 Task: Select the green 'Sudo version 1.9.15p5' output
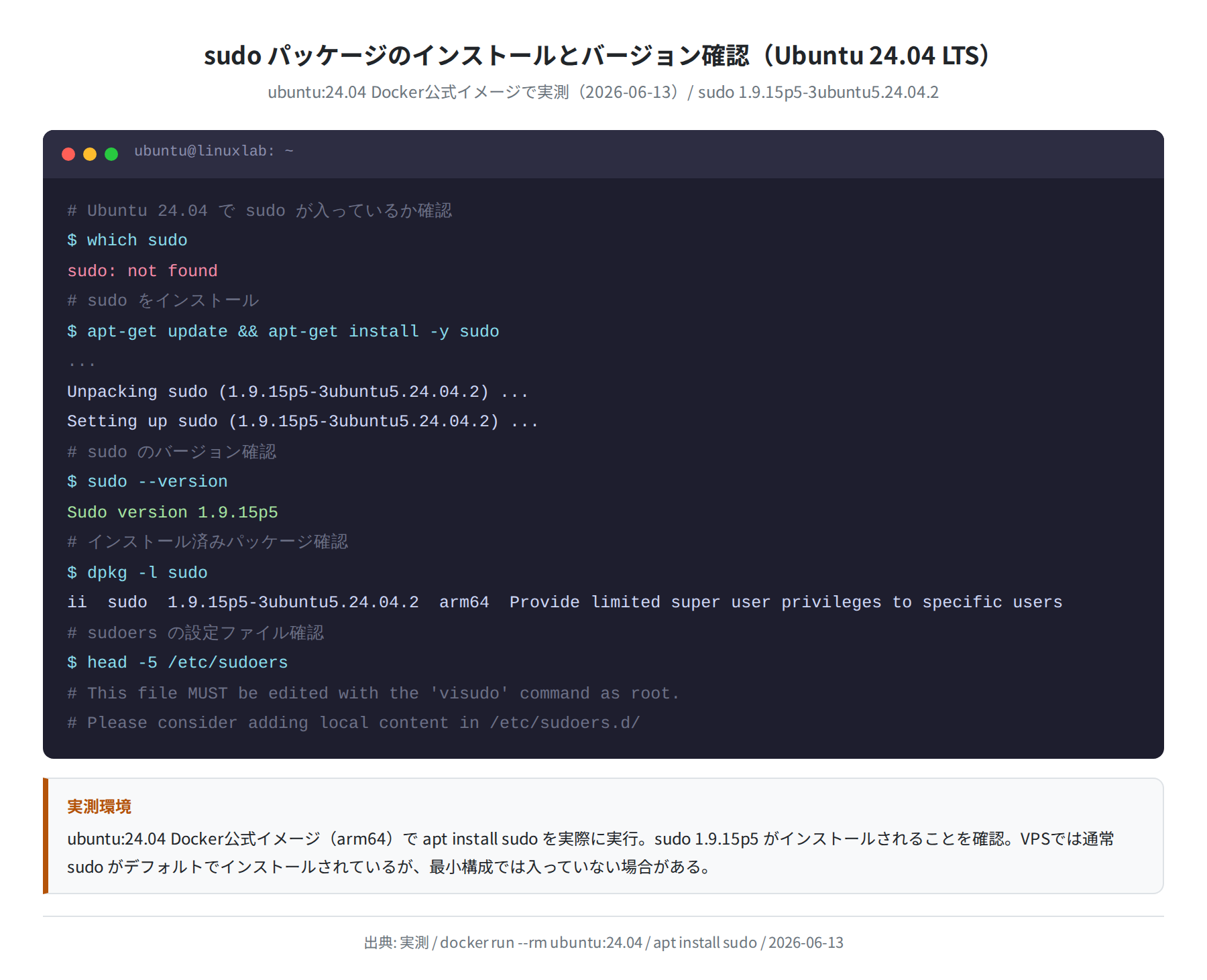coord(172,512)
